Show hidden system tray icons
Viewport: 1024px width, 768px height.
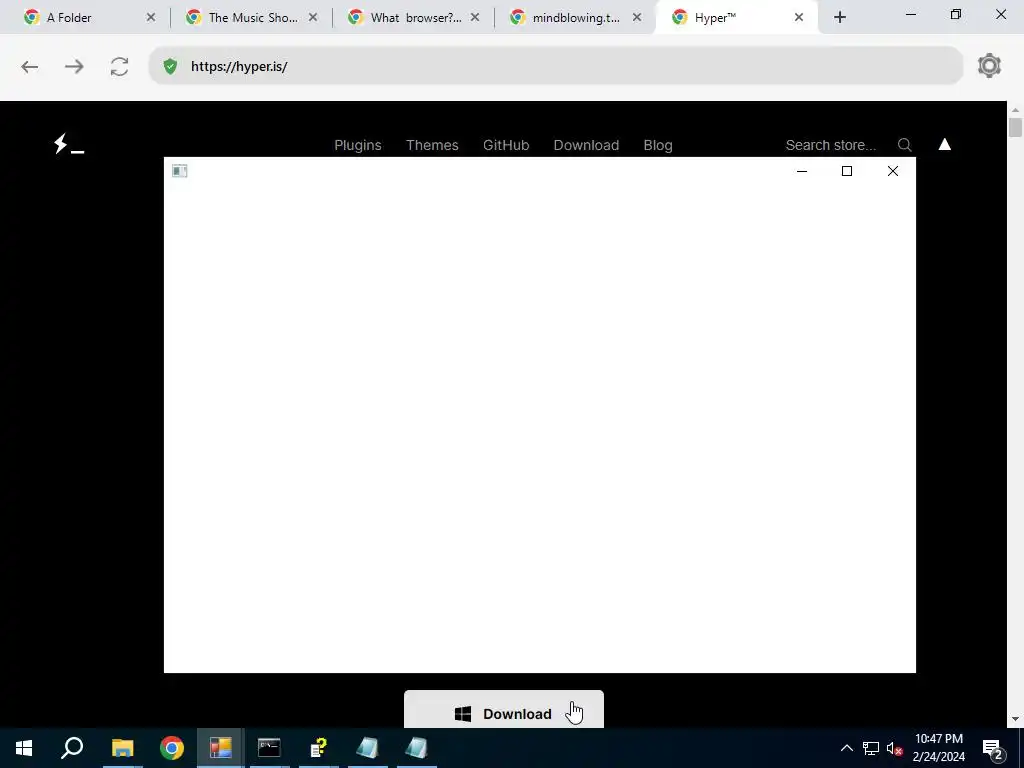click(x=846, y=748)
